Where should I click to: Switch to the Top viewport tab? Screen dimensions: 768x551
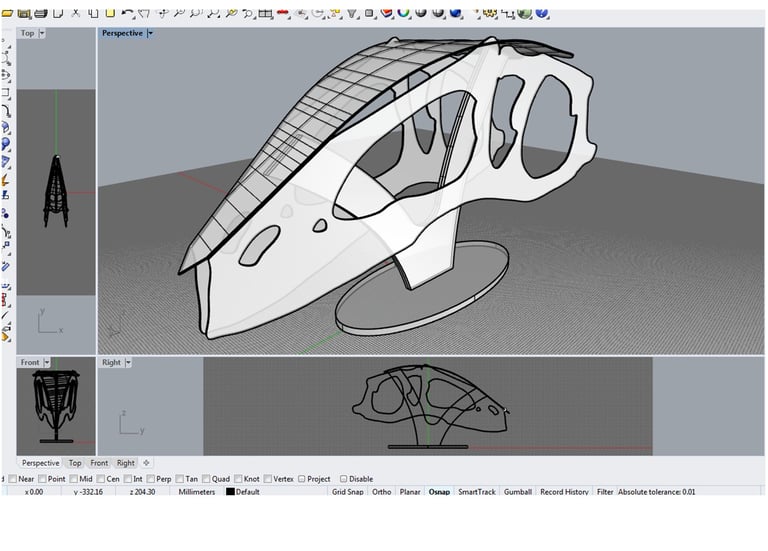(x=75, y=463)
